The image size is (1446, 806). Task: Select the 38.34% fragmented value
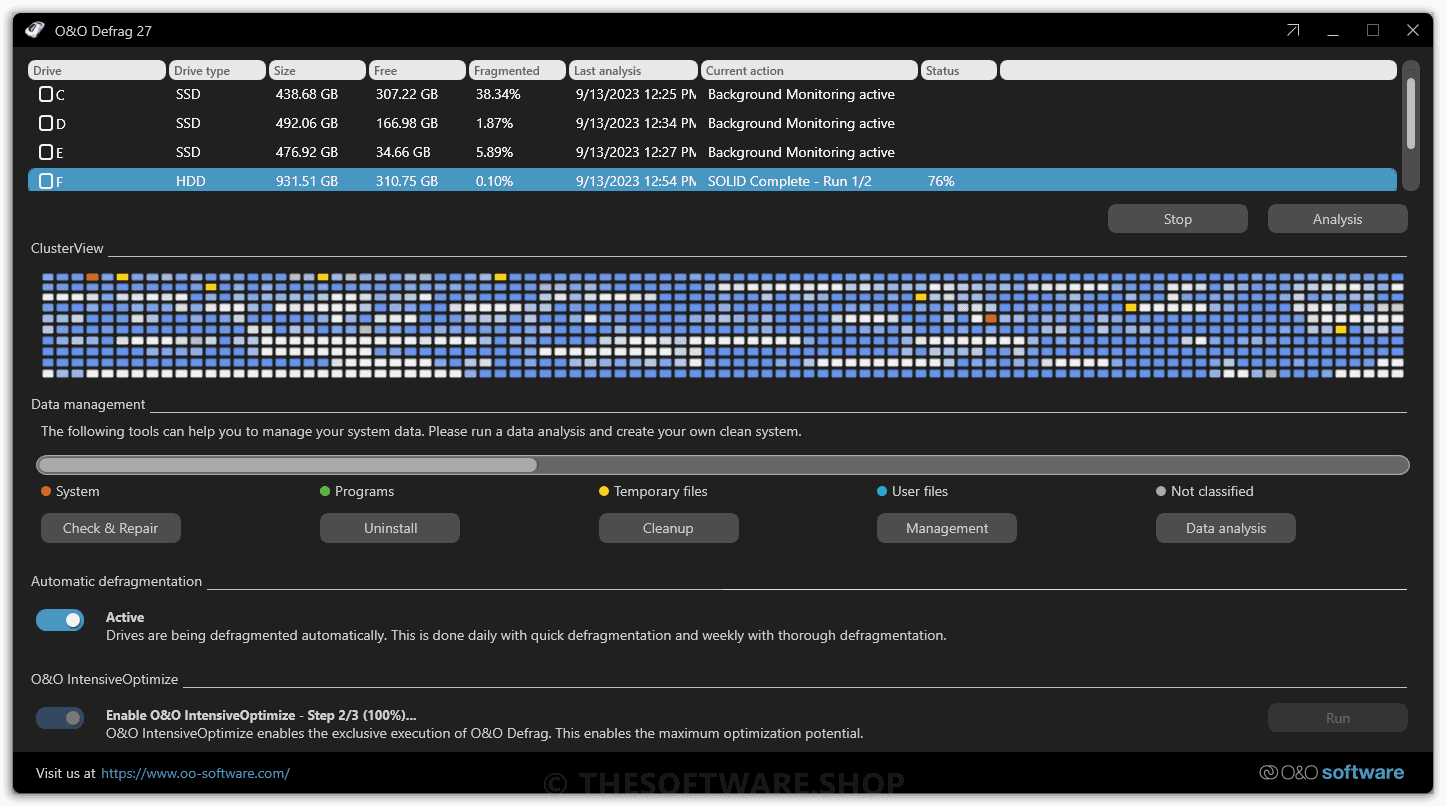coord(498,94)
